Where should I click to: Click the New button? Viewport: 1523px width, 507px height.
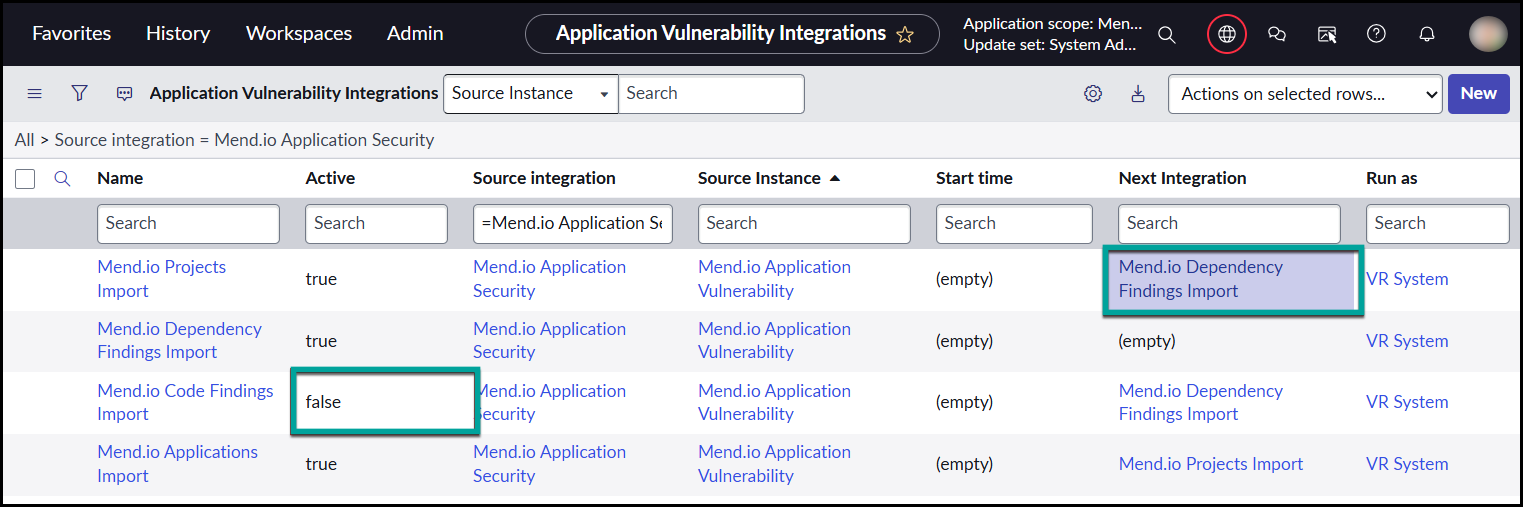(x=1478, y=94)
